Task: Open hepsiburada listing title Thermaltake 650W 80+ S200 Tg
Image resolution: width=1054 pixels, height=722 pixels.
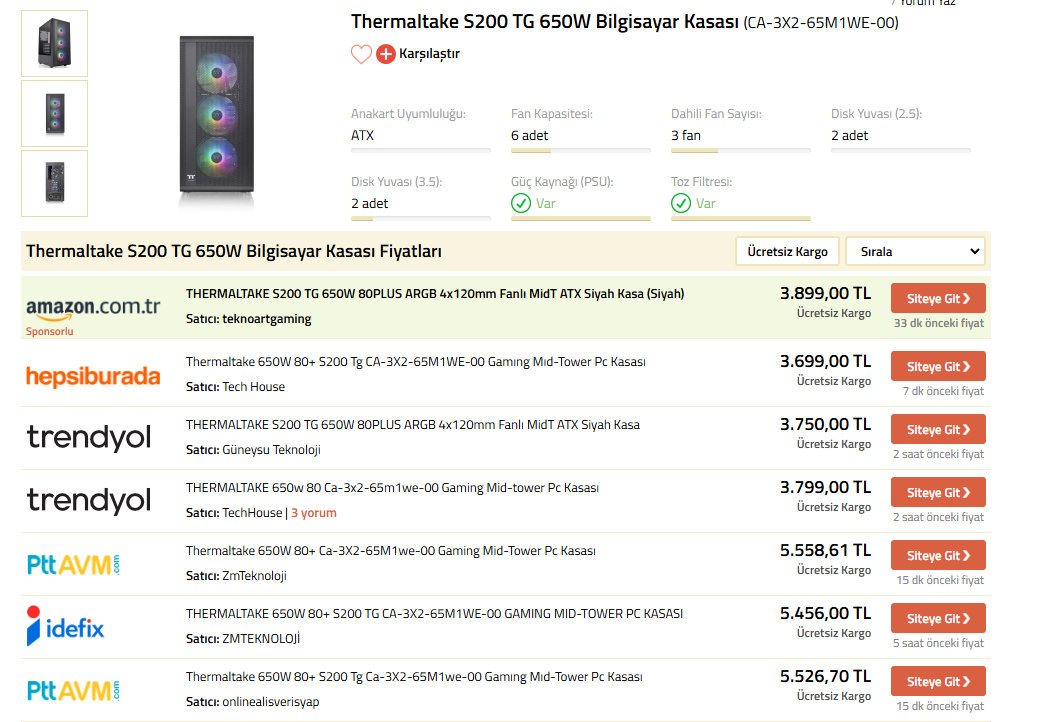Action: pyautogui.click(x=415, y=362)
